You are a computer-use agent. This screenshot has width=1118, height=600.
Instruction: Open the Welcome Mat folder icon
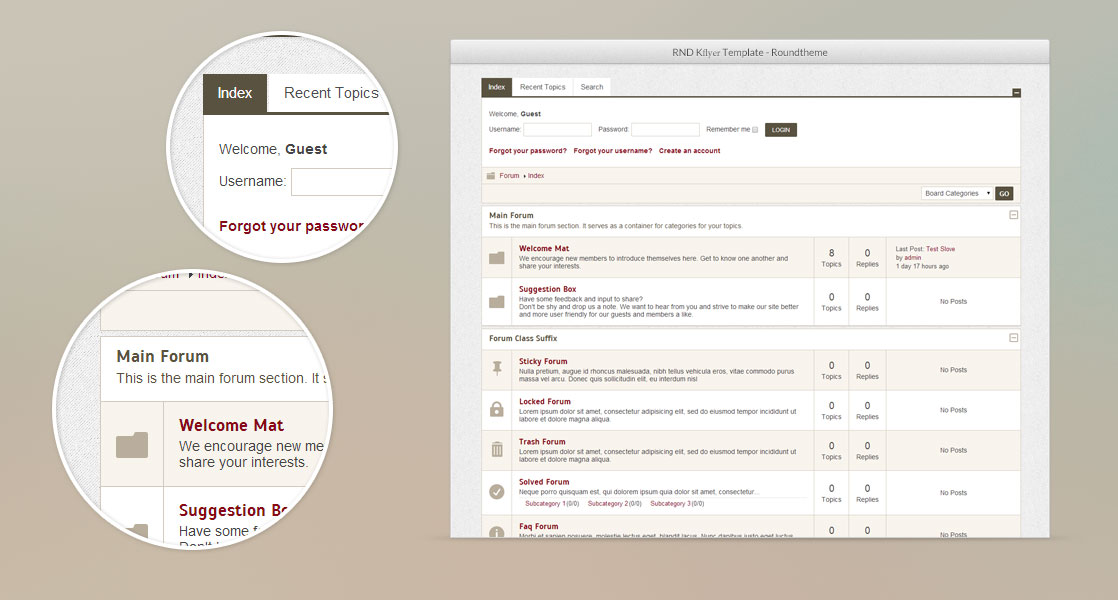pos(497,258)
